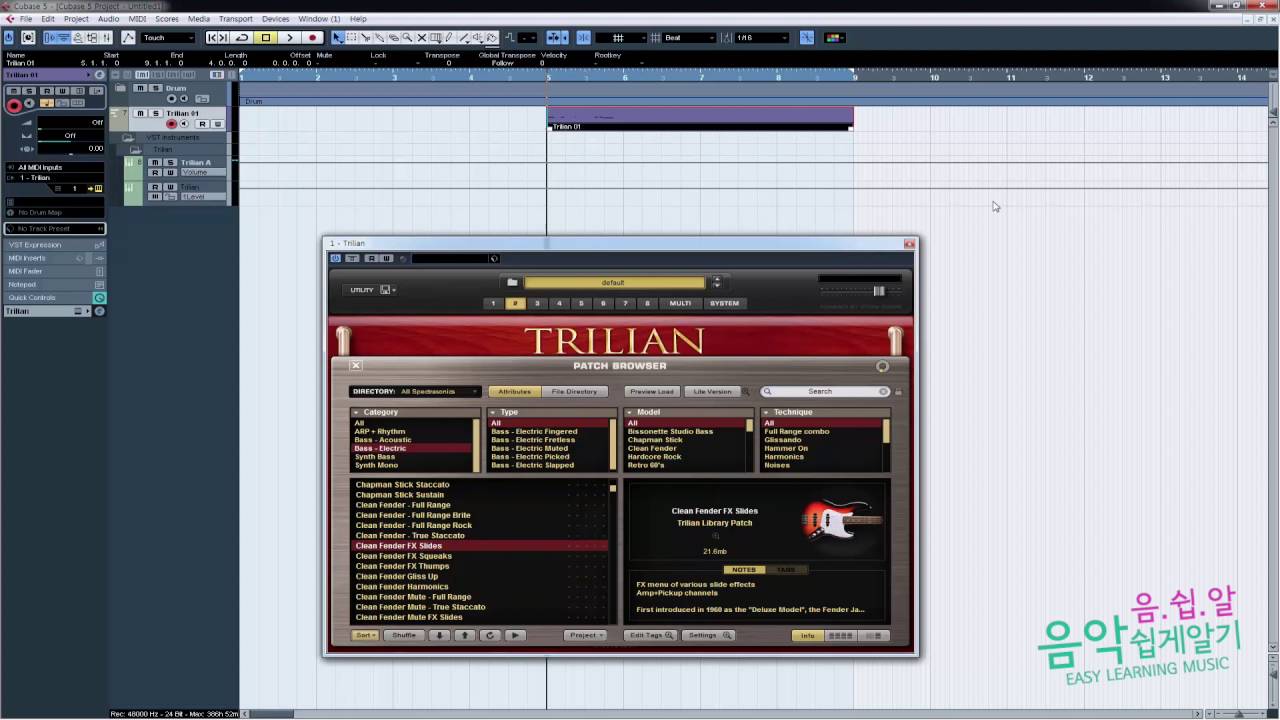The image size is (1280, 720).
Task: Switch to Trilian part 3 tab
Action: point(537,303)
